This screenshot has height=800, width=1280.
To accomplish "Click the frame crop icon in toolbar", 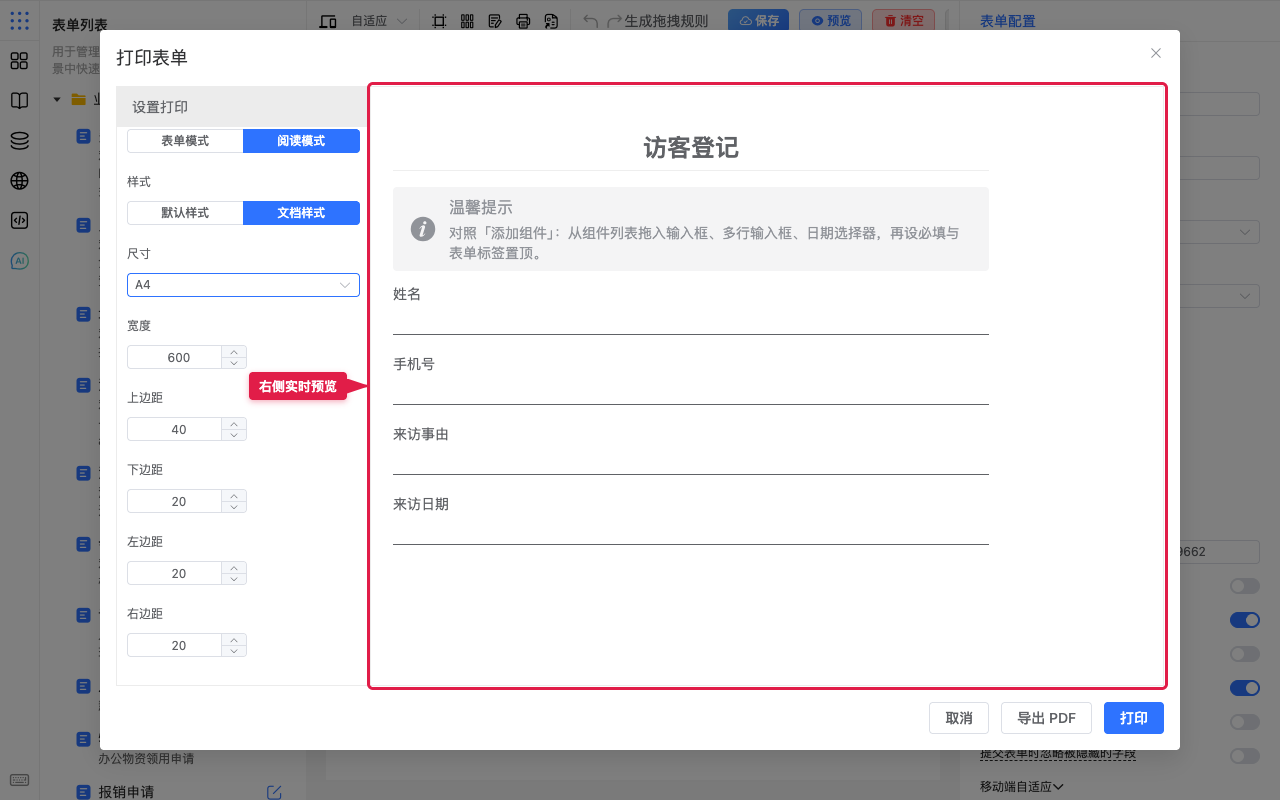I will tap(439, 21).
